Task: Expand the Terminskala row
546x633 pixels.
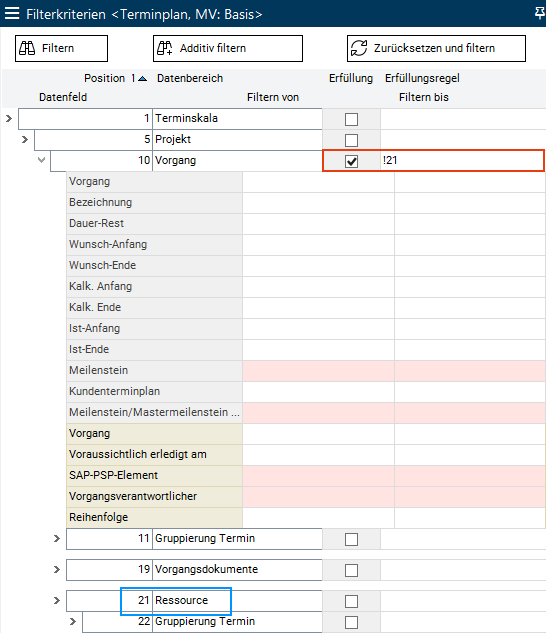Action: (9, 119)
